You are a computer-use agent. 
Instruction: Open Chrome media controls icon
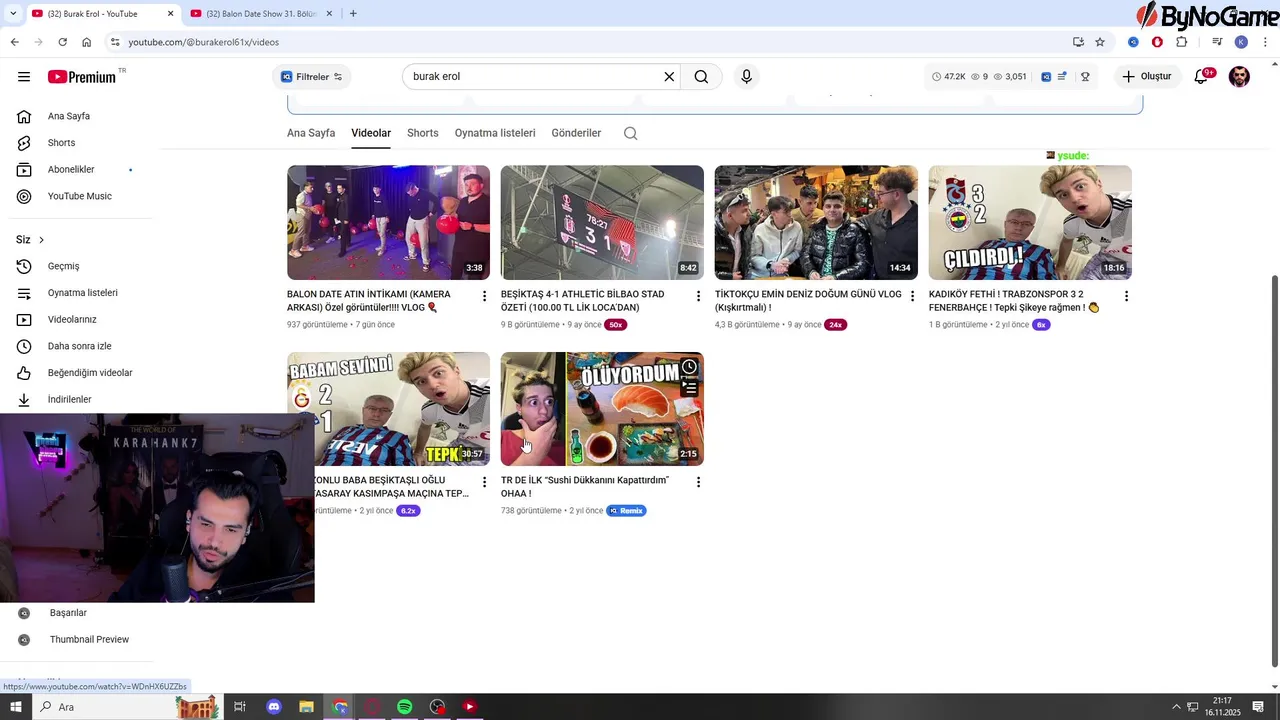click(x=1217, y=42)
